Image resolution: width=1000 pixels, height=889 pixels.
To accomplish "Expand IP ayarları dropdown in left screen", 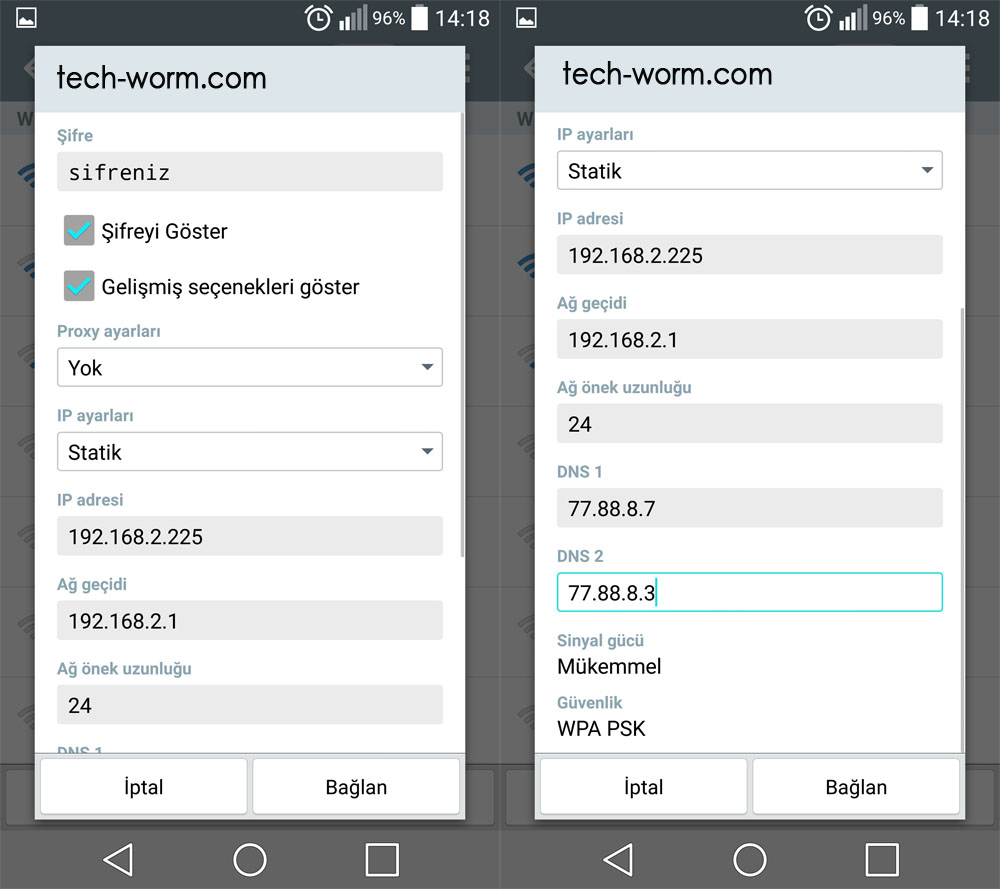I will pyautogui.click(x=249, y=452).
